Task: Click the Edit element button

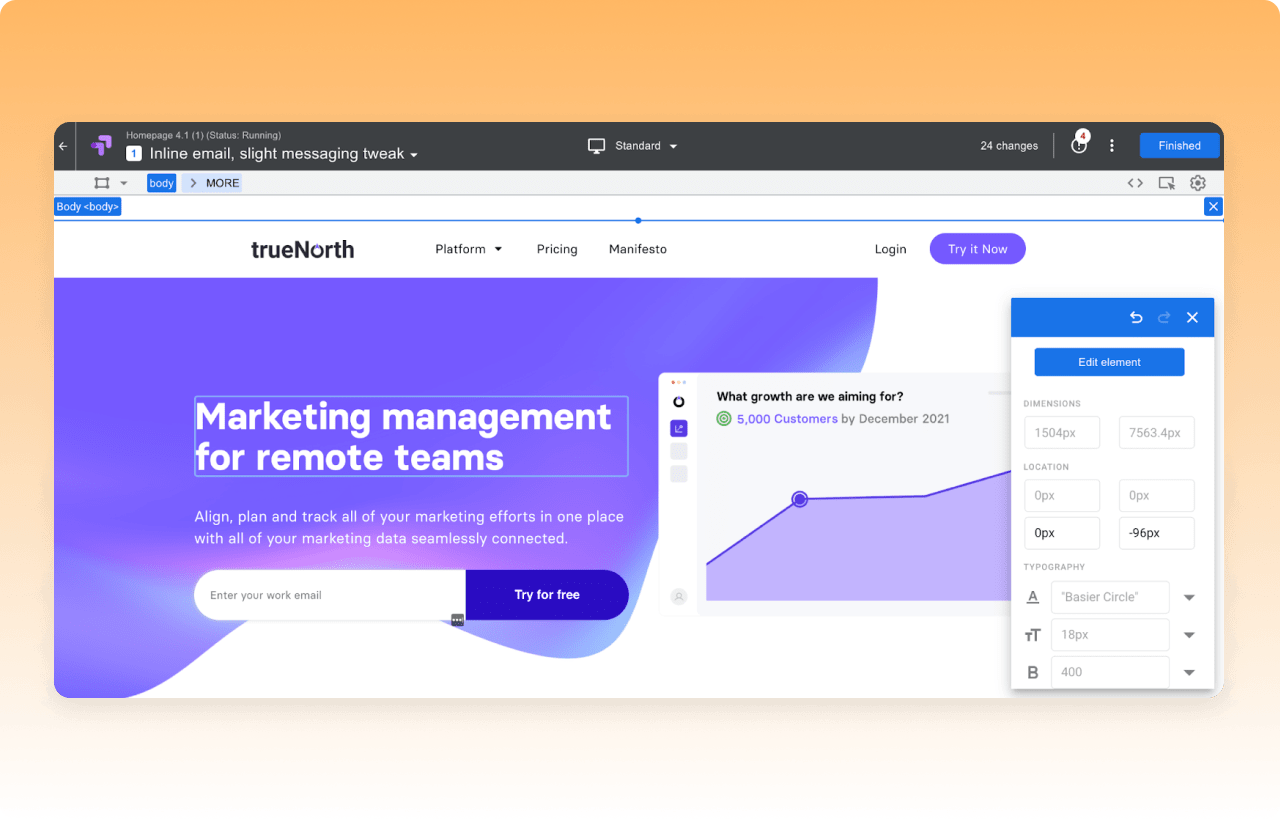Action: [1109, 362]
